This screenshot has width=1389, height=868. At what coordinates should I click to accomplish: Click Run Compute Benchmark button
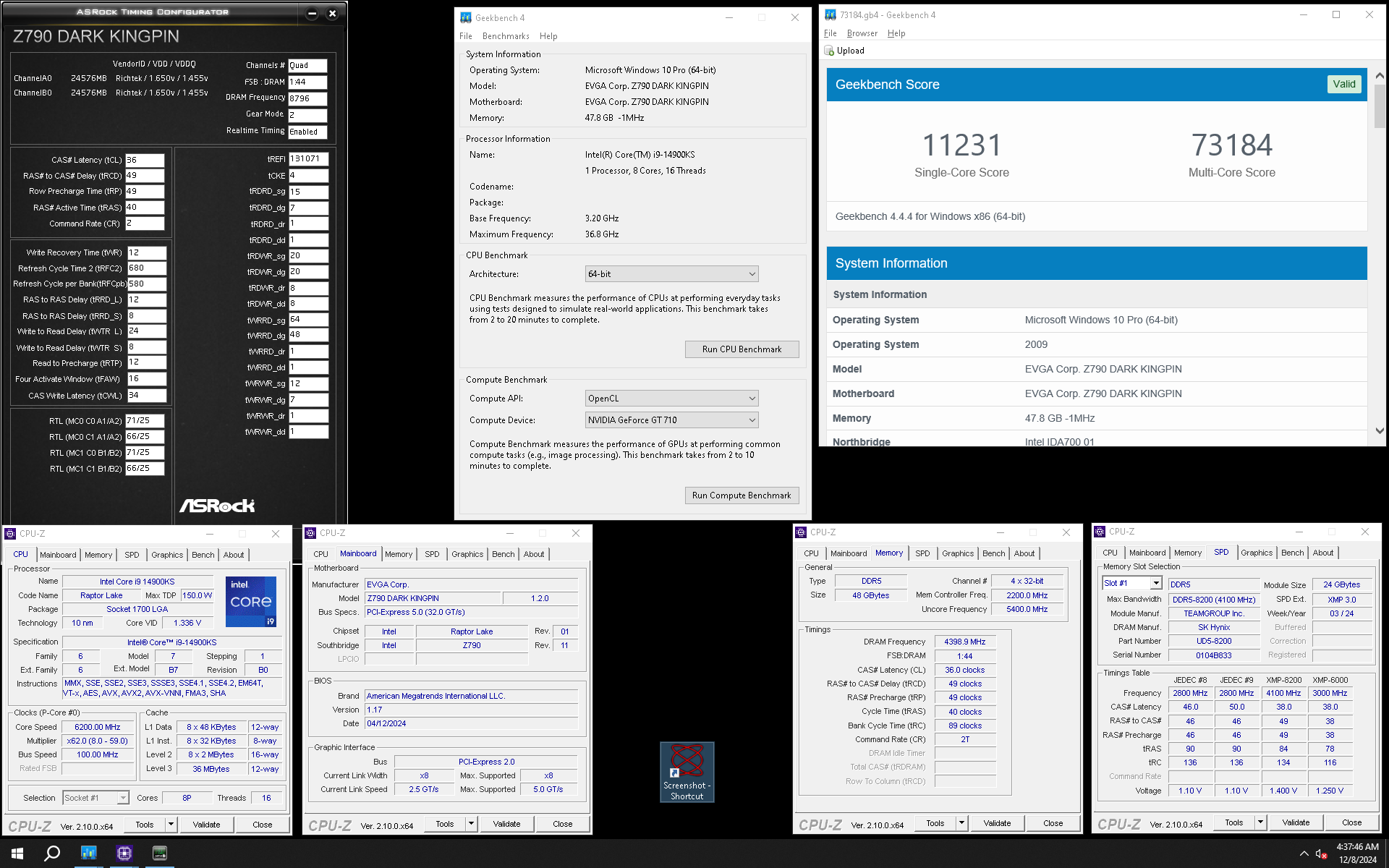[742, 495]
